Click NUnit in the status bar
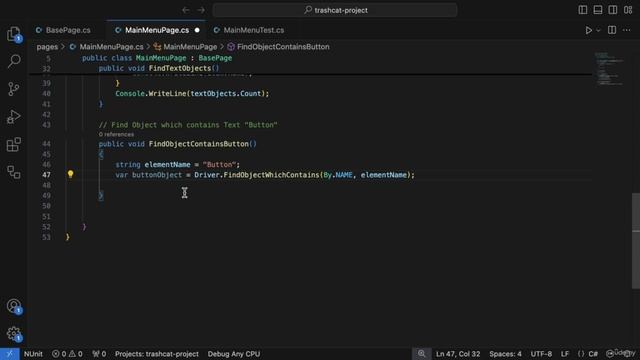This screenshot has width=640, height=360. click(x=33, y=354)
